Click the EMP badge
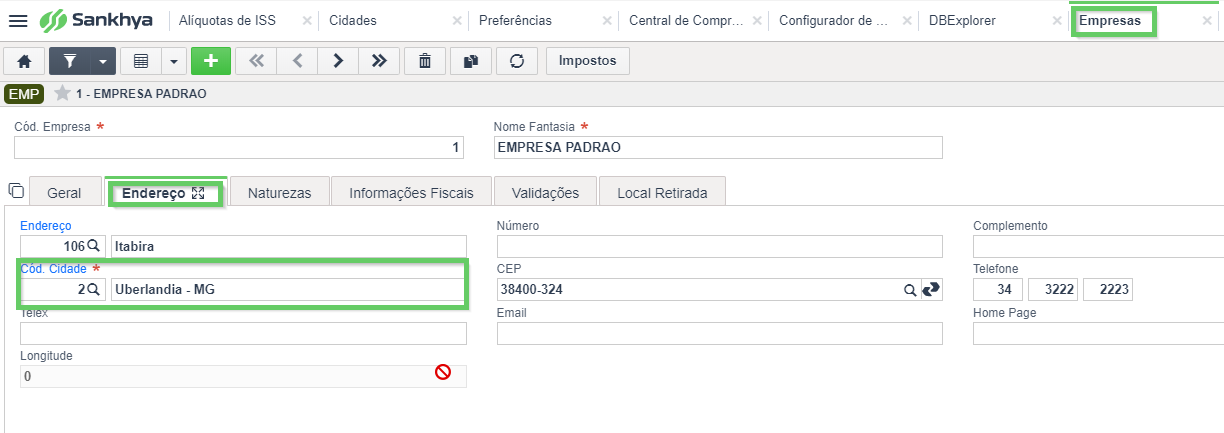Image resolution: width=1224 pixels, height=433 pixels. (24, 94)
